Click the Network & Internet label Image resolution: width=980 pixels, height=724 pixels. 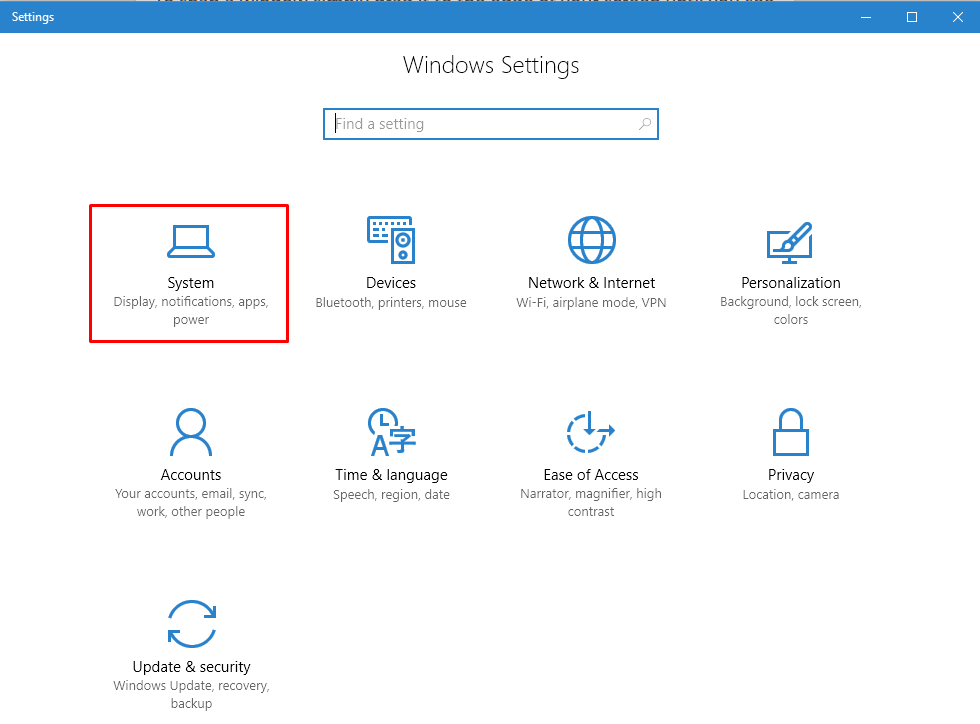(x=591, y=283)
